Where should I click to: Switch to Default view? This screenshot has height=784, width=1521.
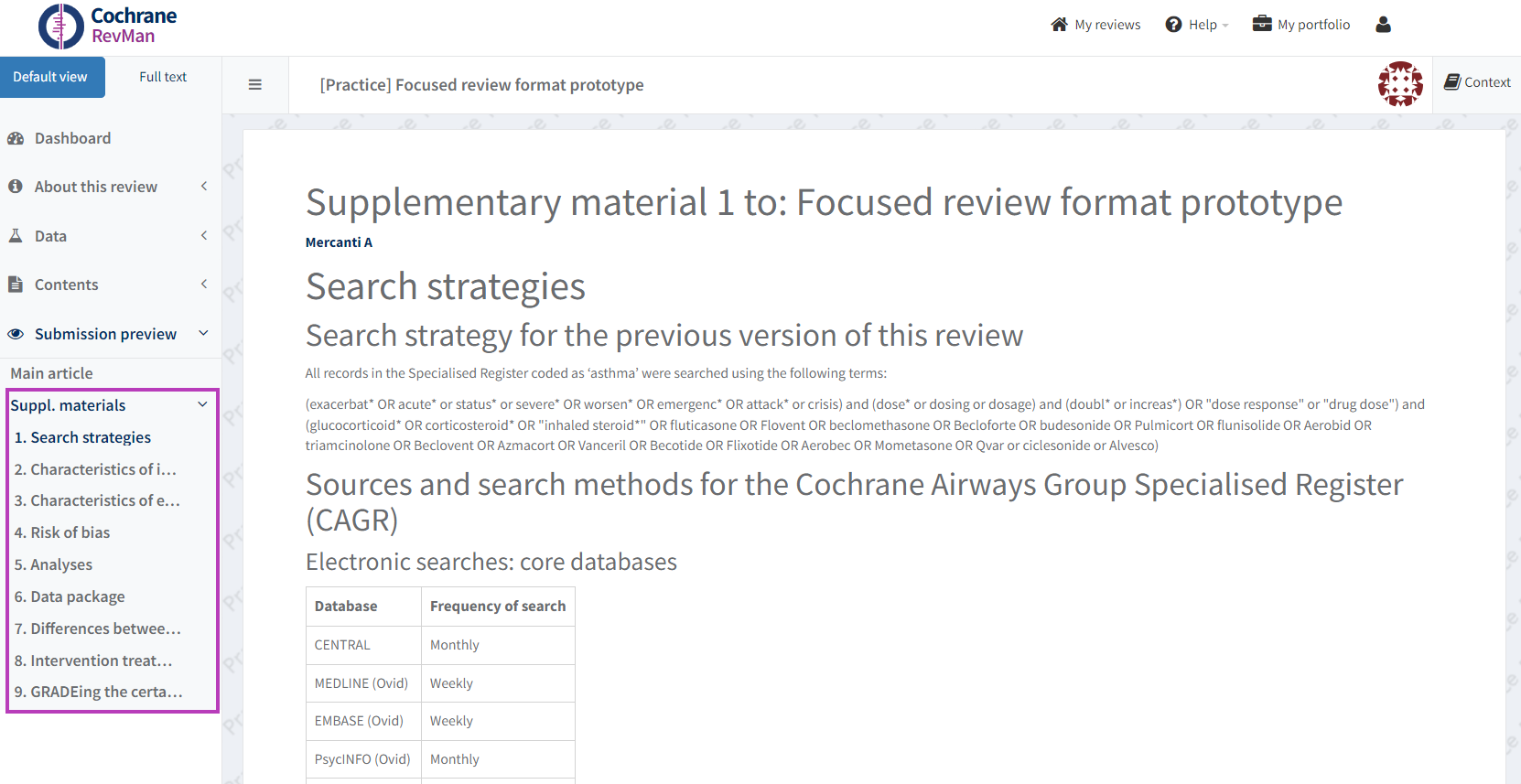pyautogui.click(x=51, y=77)
